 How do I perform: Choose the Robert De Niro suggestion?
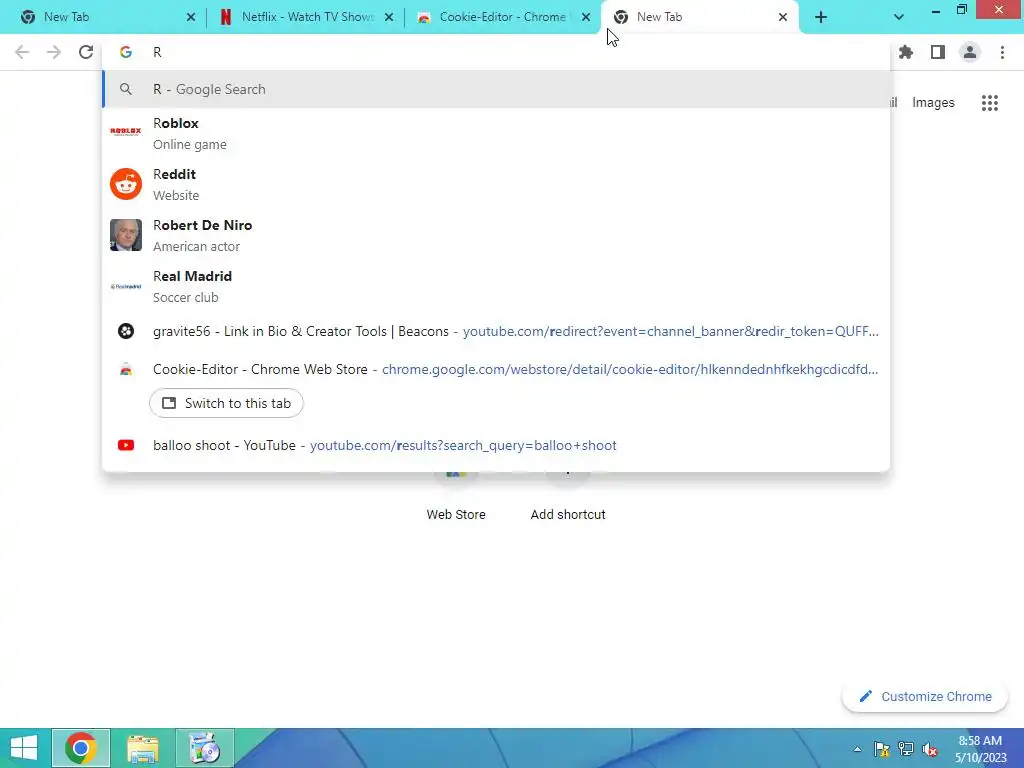click(x=496, y=235)
